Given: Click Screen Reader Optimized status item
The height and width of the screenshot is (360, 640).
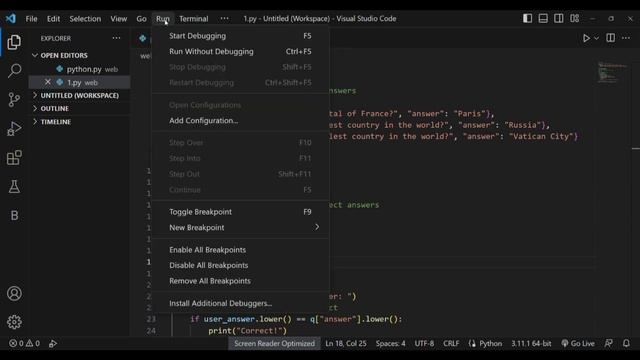Looking at the screenshot, I should pos(274,343).
